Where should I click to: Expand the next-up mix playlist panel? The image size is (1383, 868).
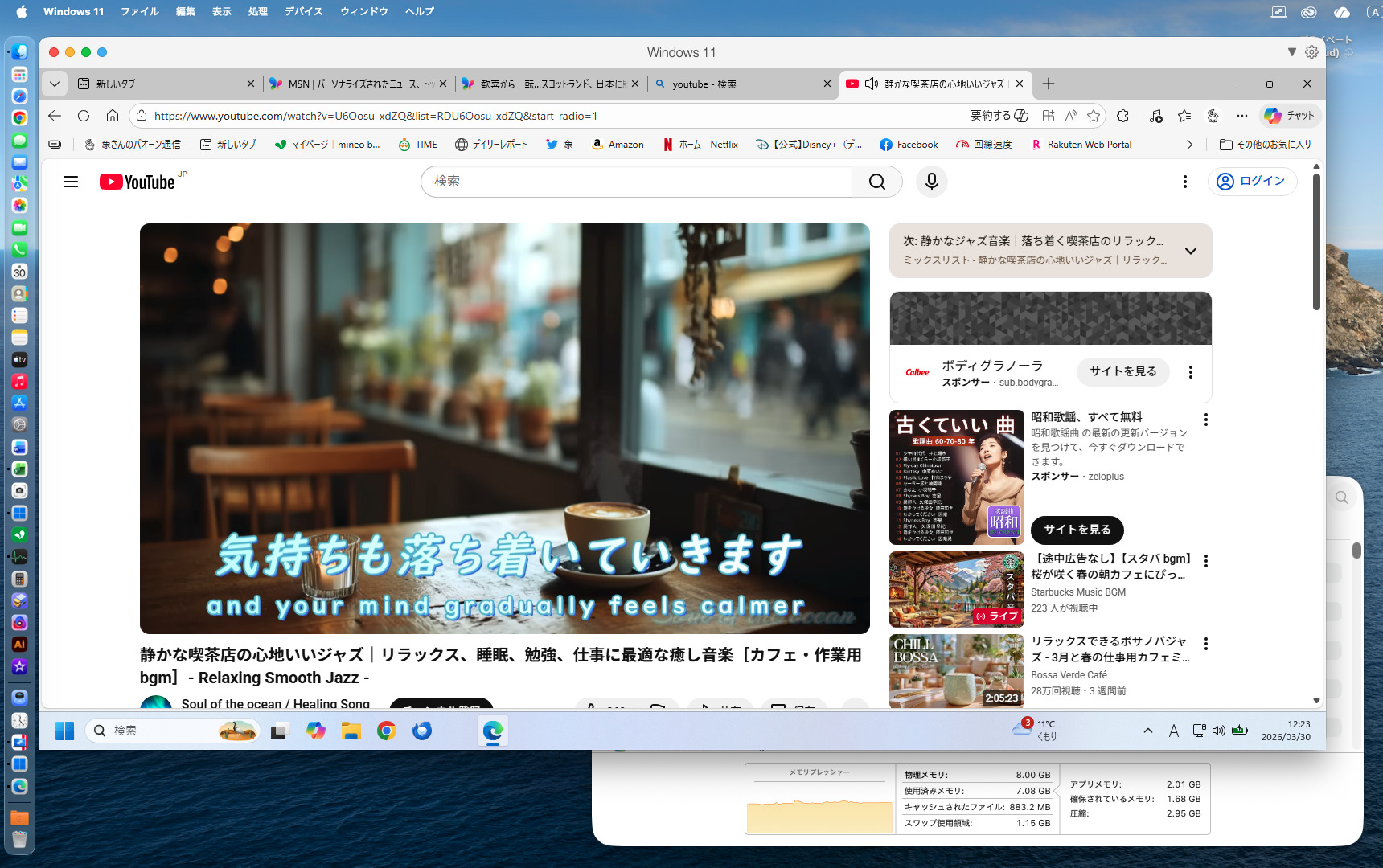click(1191, 251)
